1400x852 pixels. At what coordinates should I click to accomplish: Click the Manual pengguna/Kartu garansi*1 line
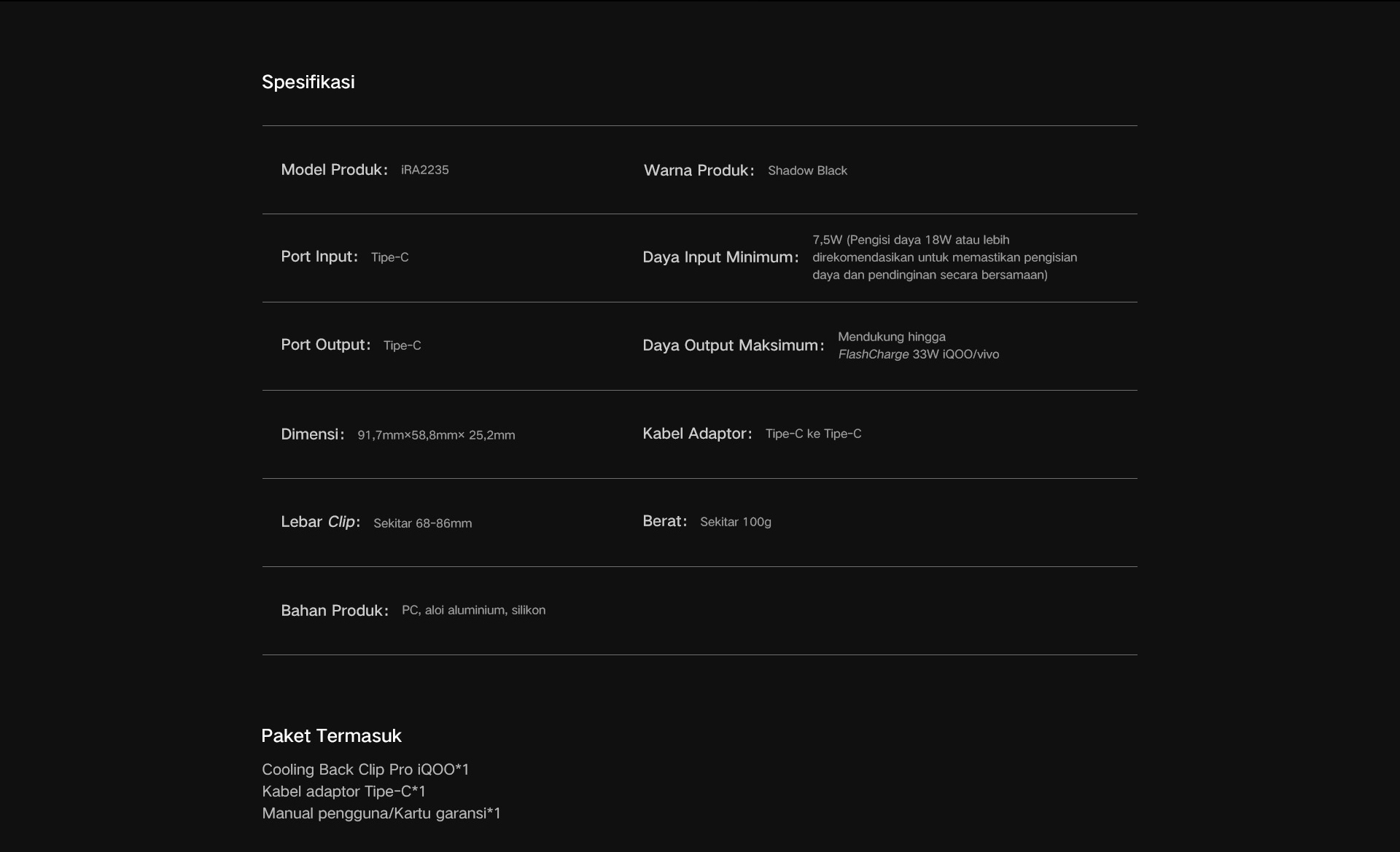381,813
